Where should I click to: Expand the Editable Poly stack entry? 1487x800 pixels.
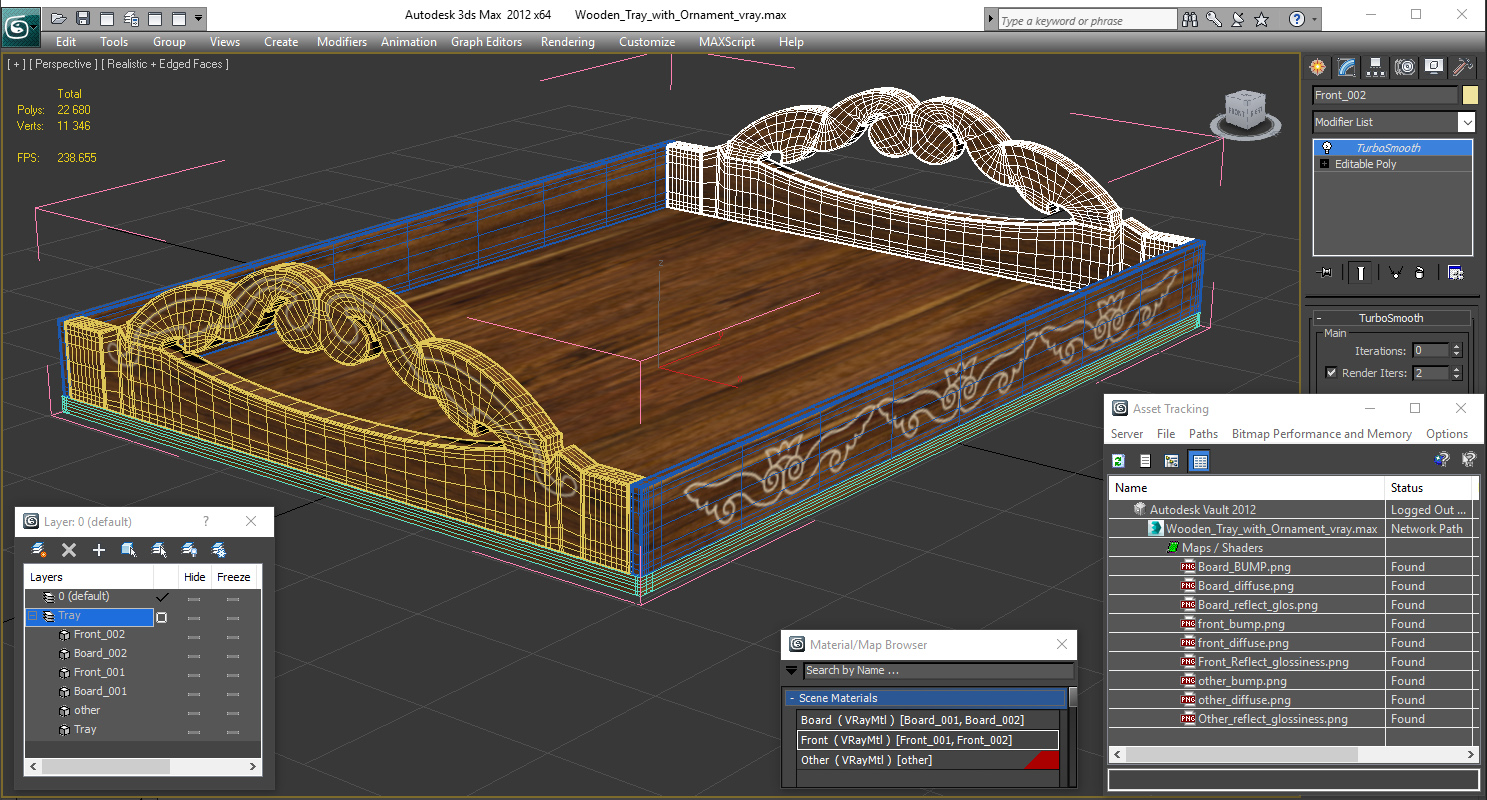click(x=1325, y=164)
